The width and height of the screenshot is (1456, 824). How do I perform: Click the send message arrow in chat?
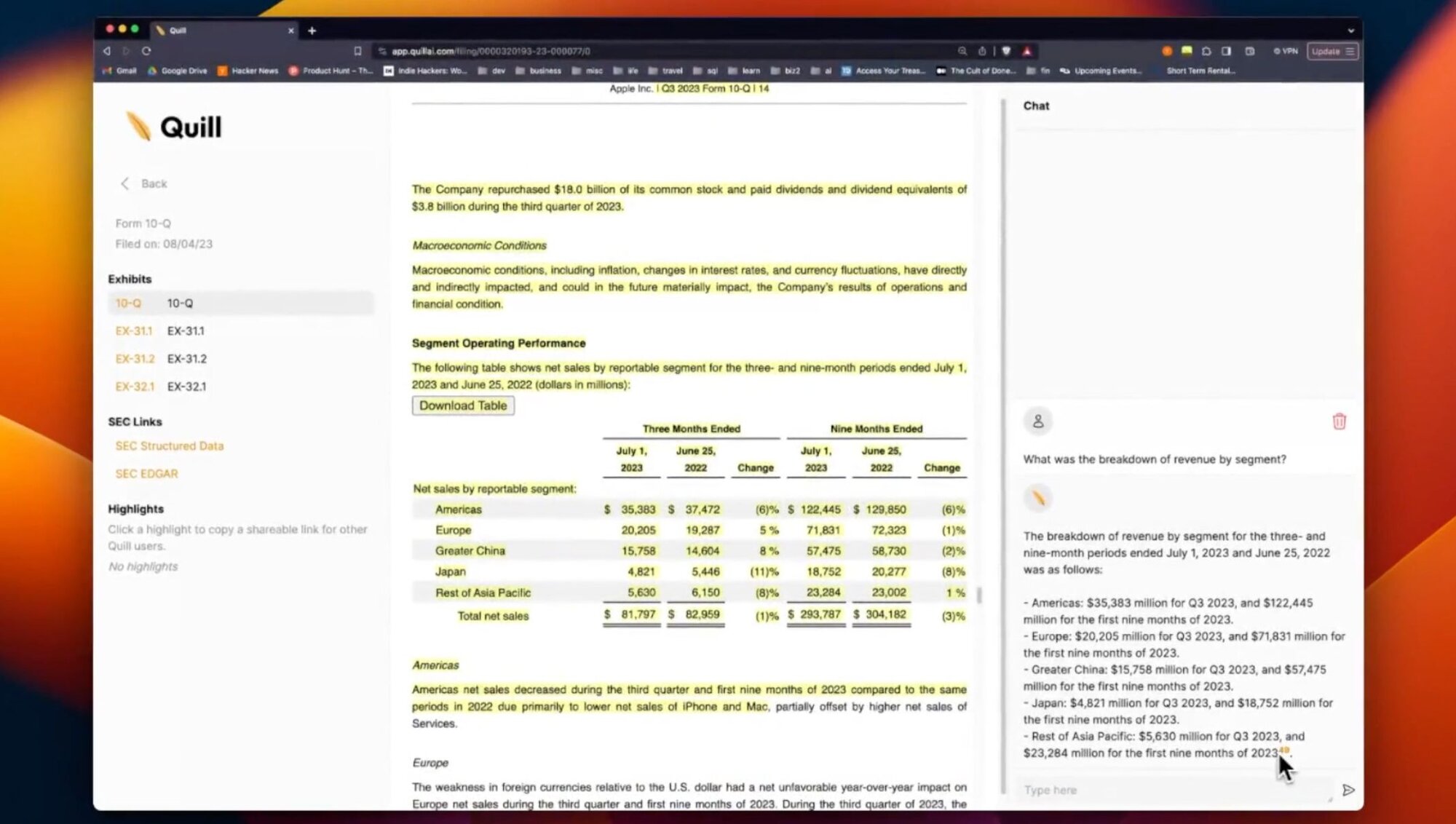pyautogui.click(x=1349, y=790)
